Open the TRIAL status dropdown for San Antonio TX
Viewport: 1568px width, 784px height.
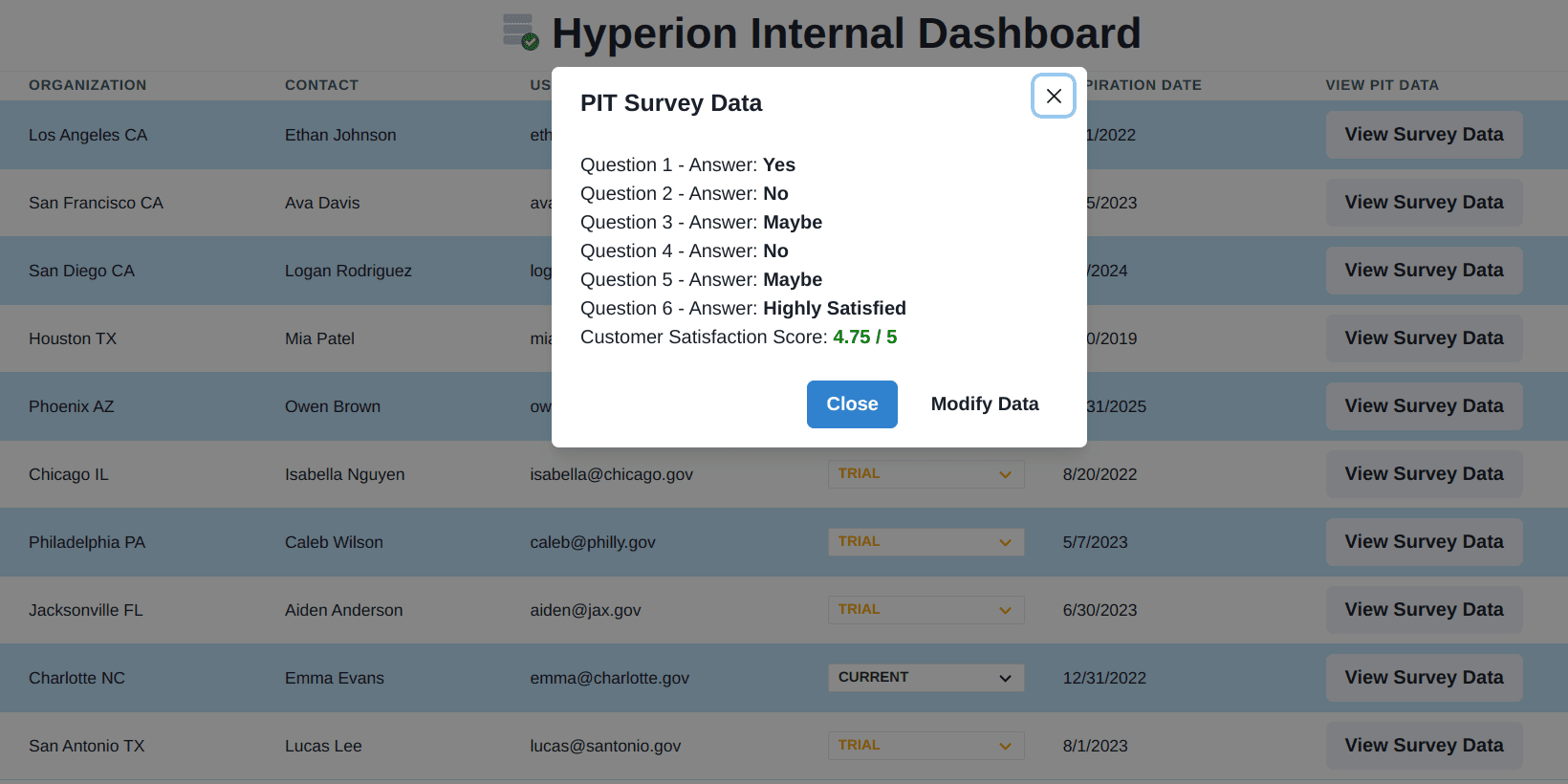(x=926, y=746)
